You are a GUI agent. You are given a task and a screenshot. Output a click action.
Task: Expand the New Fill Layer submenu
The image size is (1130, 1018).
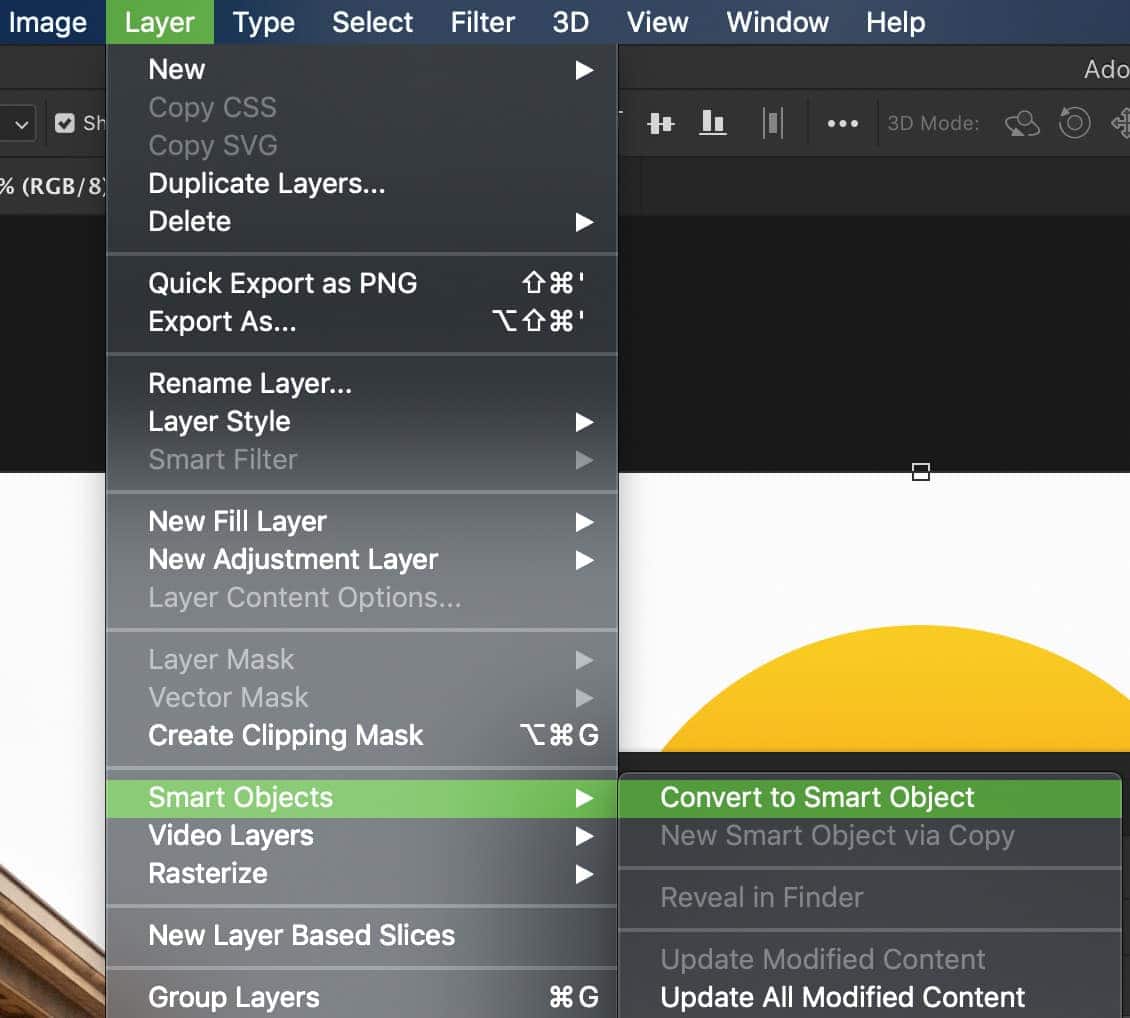tap(362, 522)
